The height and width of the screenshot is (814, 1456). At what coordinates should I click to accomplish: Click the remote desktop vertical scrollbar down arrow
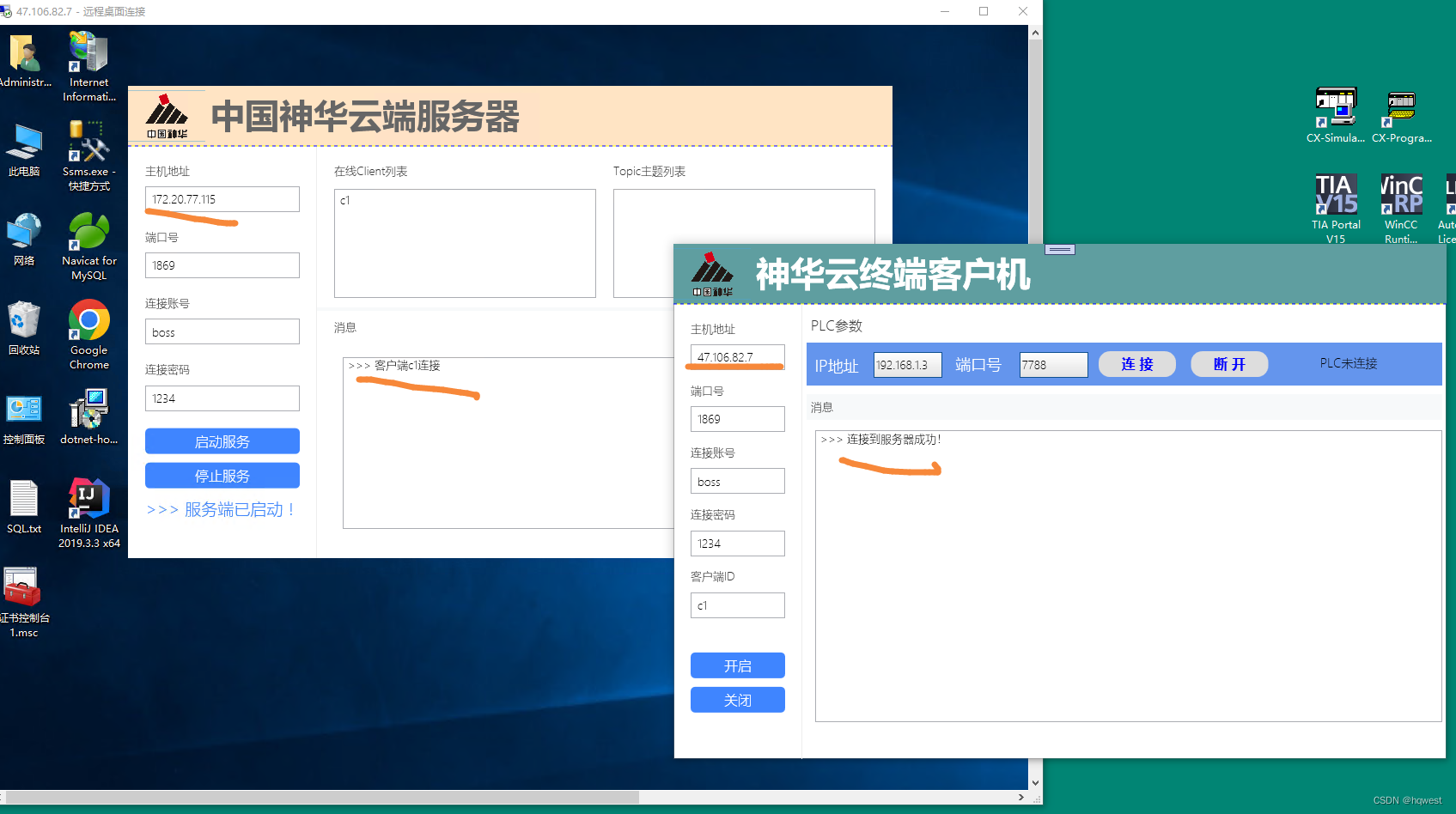pos(1036,783)
